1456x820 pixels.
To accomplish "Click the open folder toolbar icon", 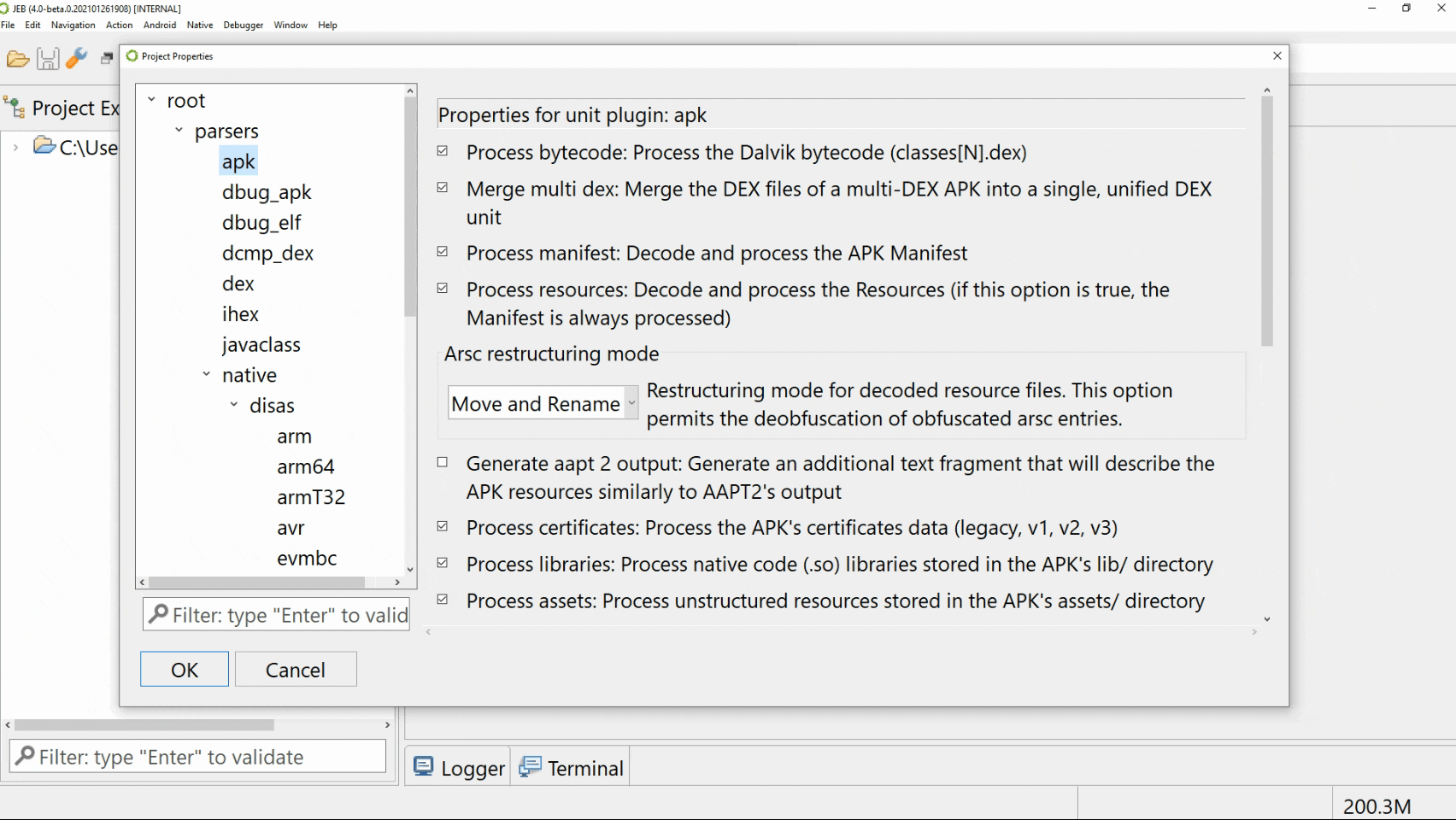I will [18, 59].
